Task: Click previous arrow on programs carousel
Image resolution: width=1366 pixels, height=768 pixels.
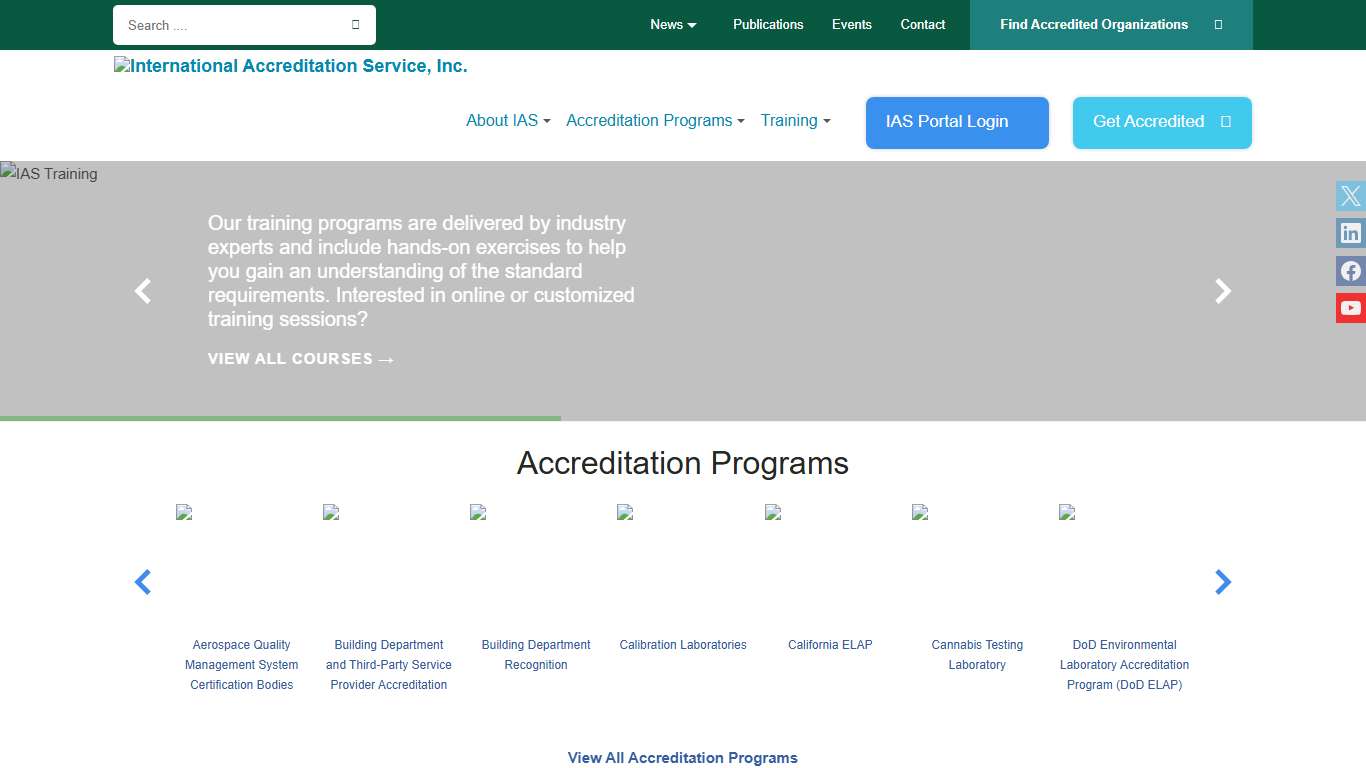Action: 143,581
